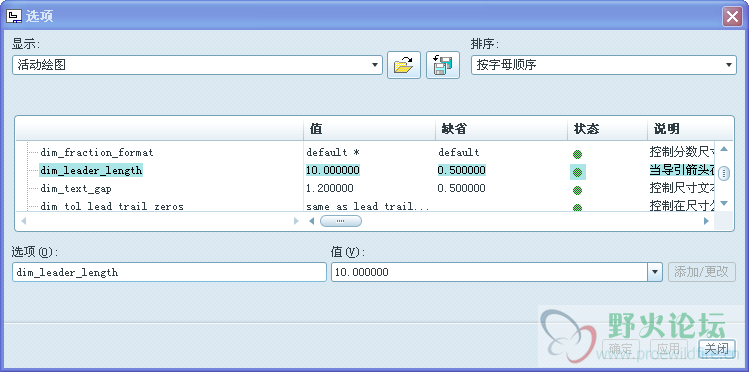Save configuration copy with floppy disk icon

click(x=443, y=65)
